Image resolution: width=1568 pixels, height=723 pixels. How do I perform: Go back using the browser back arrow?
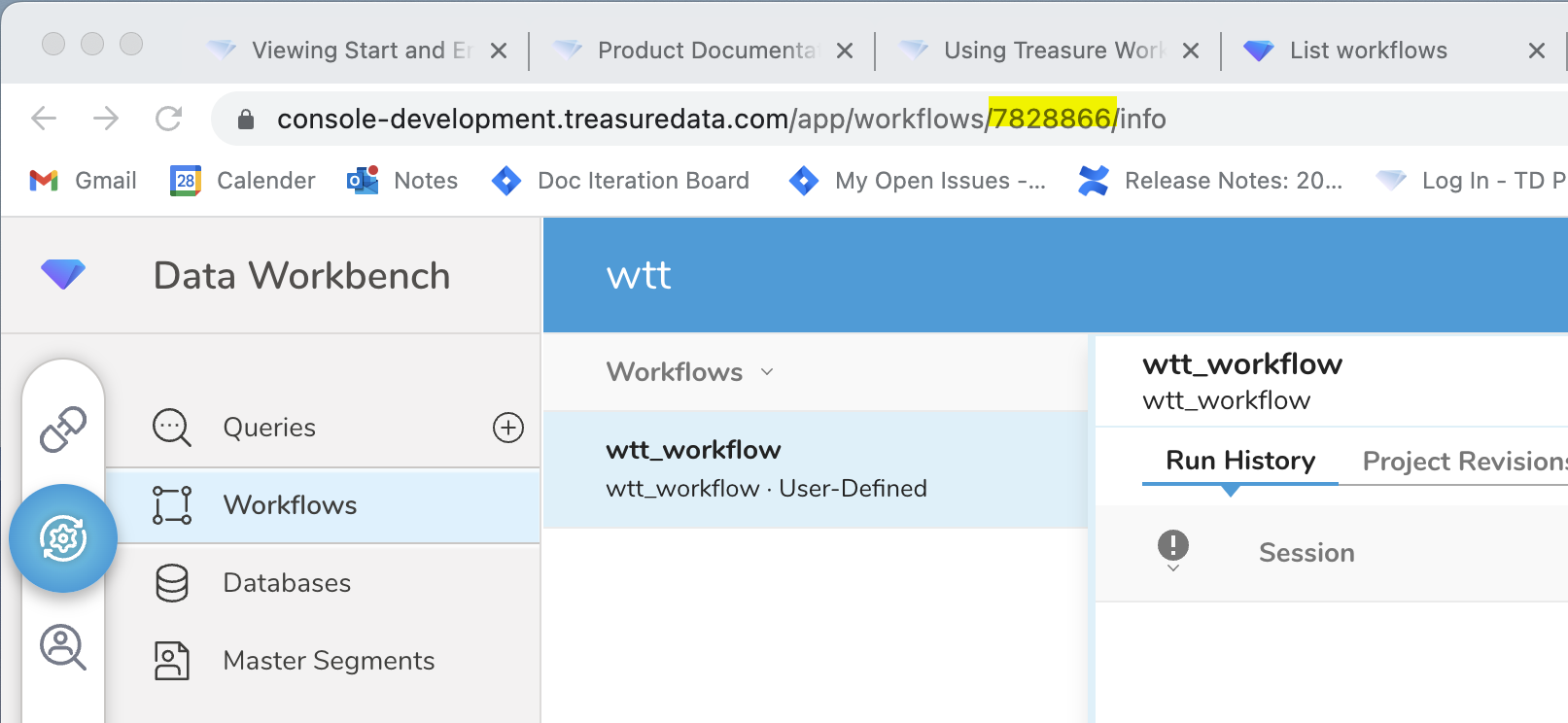click(45, 119)
